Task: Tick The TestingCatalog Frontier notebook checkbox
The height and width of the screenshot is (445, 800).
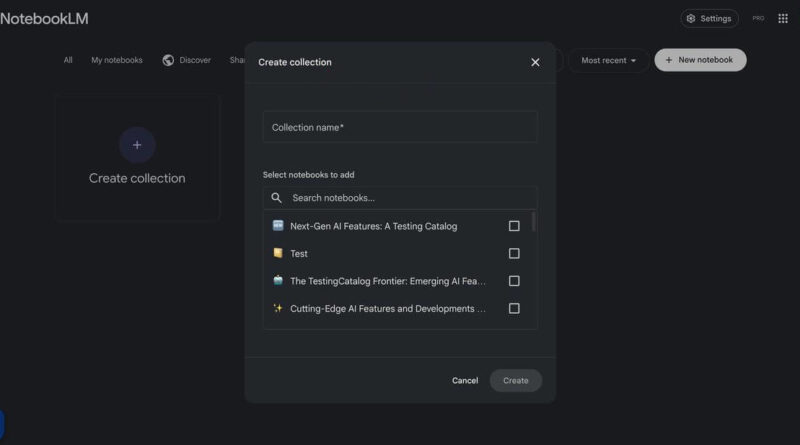Action: [514, 281]
